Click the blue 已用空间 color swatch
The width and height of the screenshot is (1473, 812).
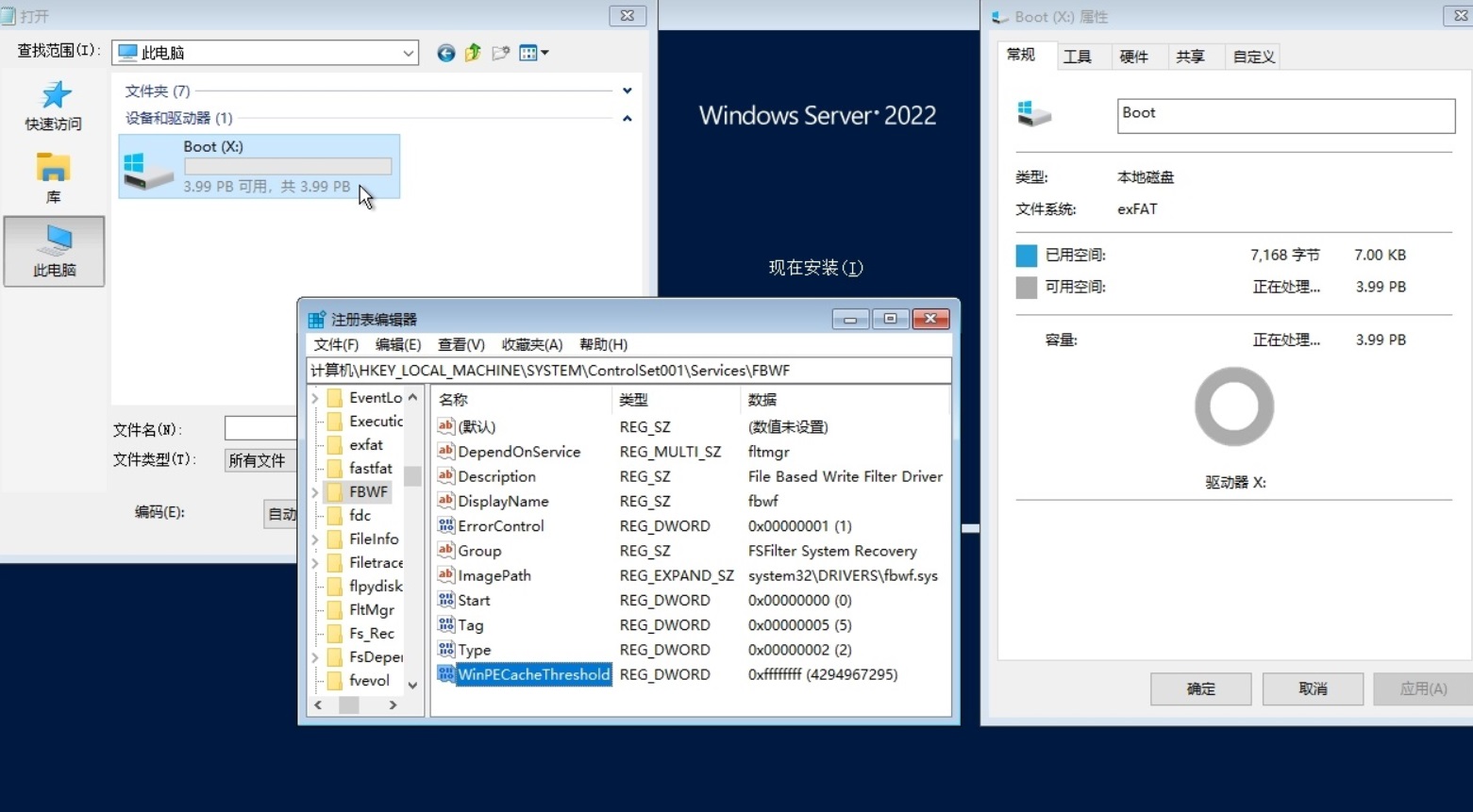point(1027,256)
